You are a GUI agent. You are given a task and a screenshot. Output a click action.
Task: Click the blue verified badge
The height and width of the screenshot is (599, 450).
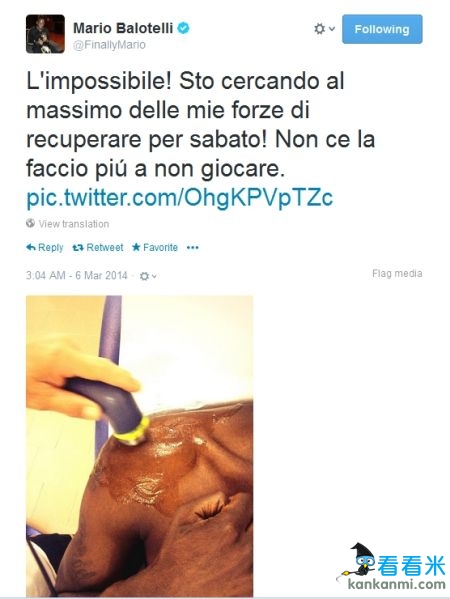pos(183,28)
